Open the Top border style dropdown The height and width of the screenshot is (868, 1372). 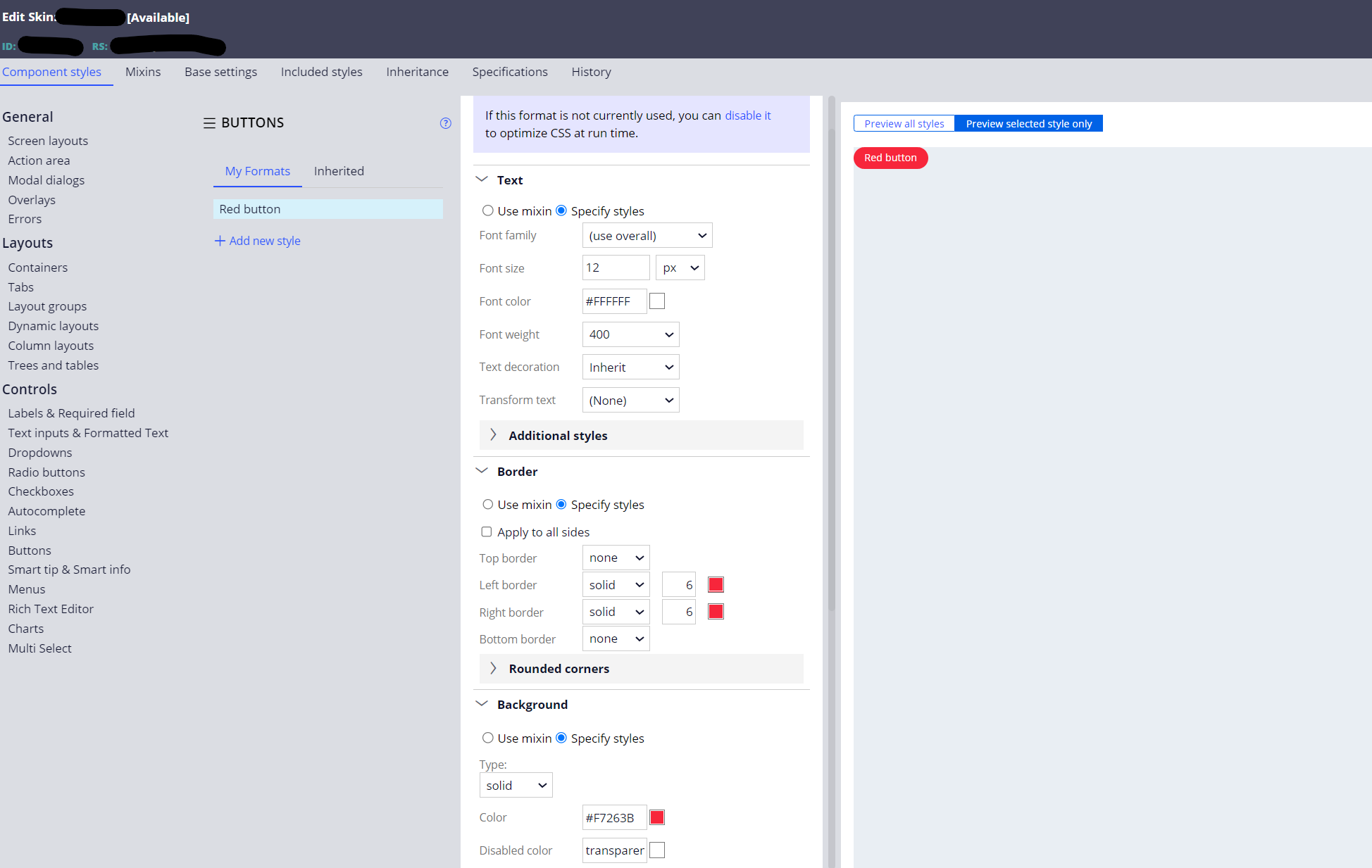coord(616,558)
